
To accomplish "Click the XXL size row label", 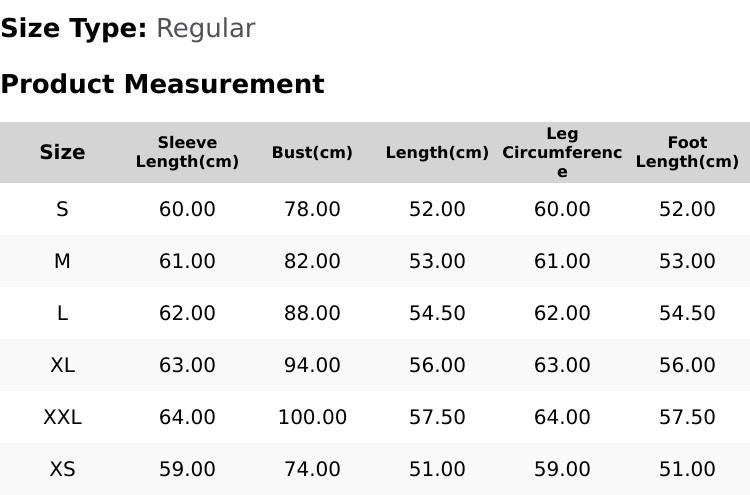I will (62, 417).
